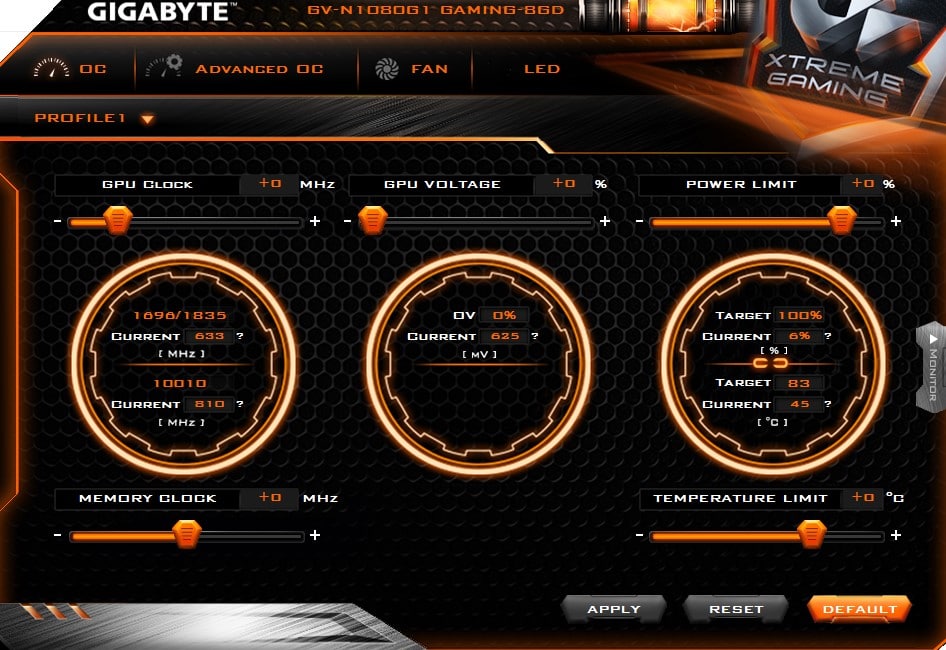Image resolution: width=946 pixels, height=650 pixels.
Task: Expand the Monitor side panel
Action: coord(931,365)
